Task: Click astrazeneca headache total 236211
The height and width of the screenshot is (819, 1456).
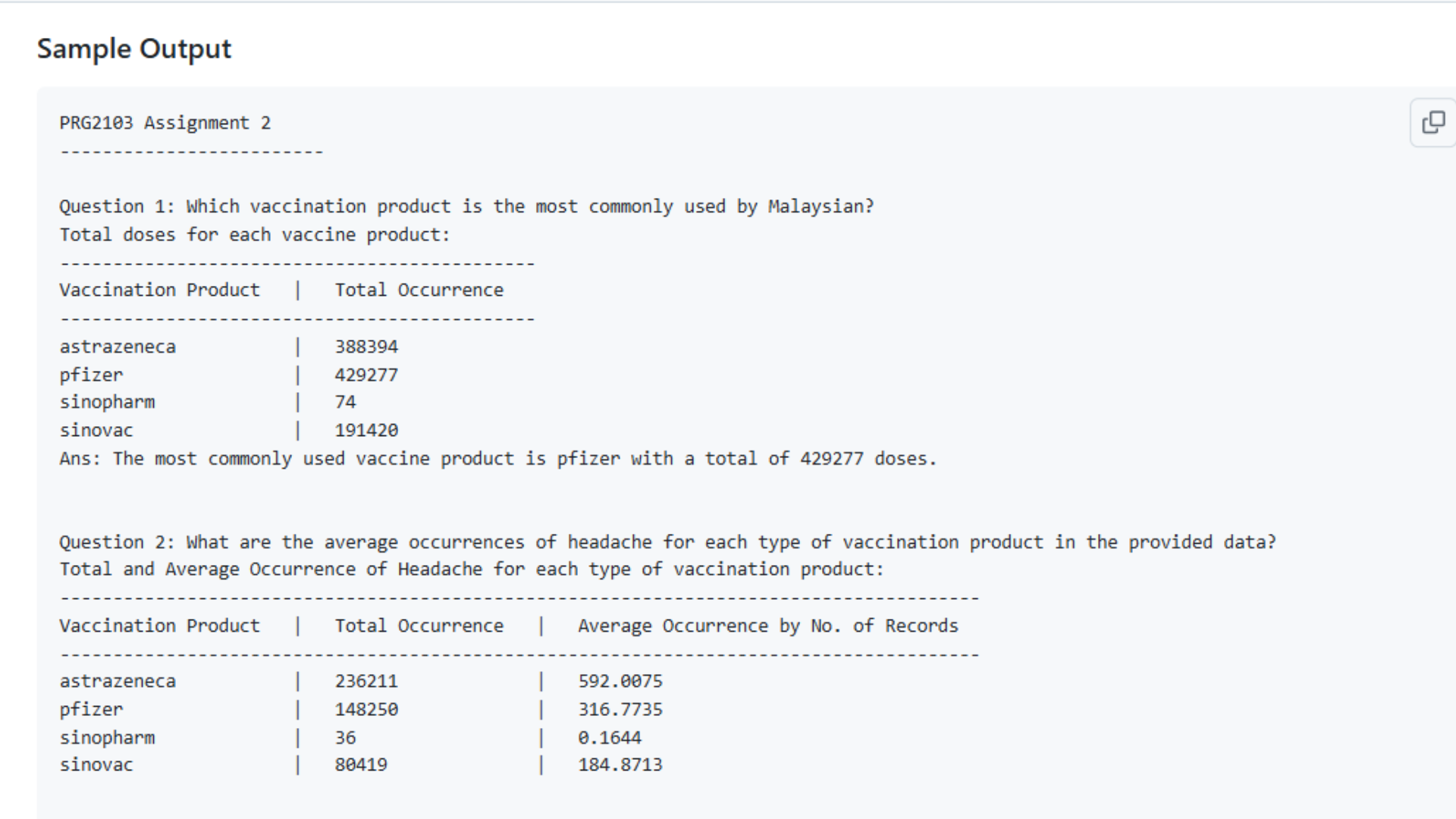Action: pyautogui.click(x=366, y=681)
